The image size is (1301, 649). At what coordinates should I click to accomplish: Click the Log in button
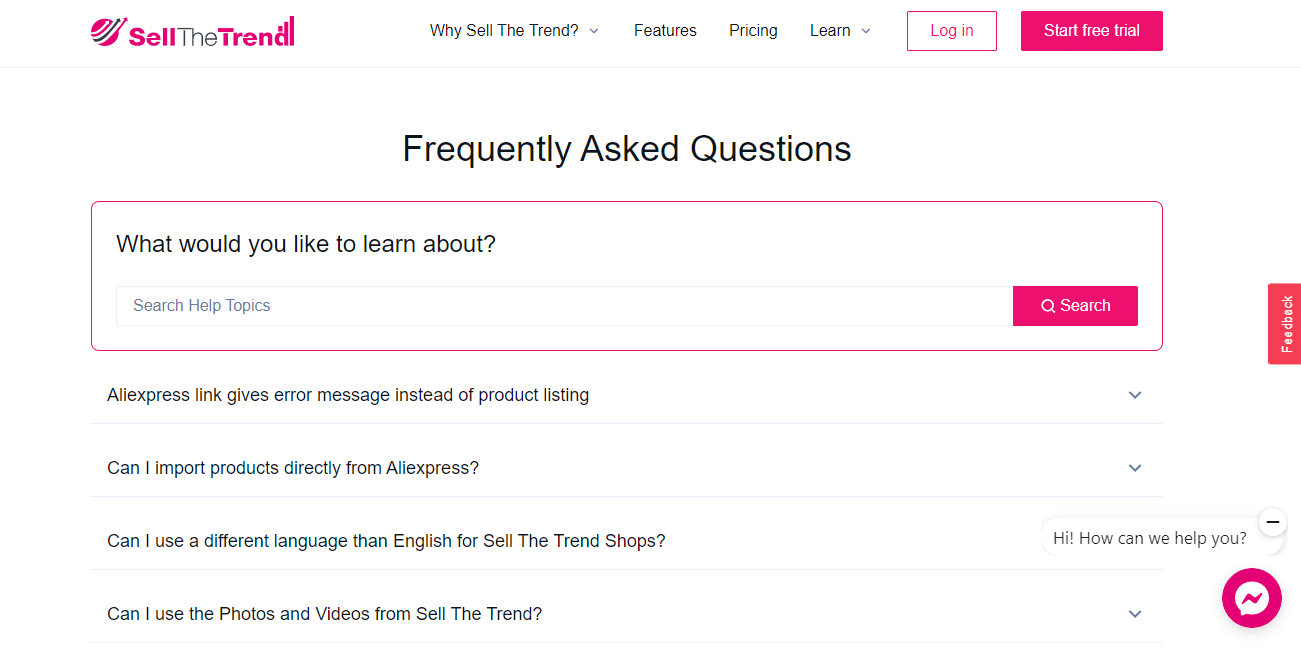[x=951, y=31]
